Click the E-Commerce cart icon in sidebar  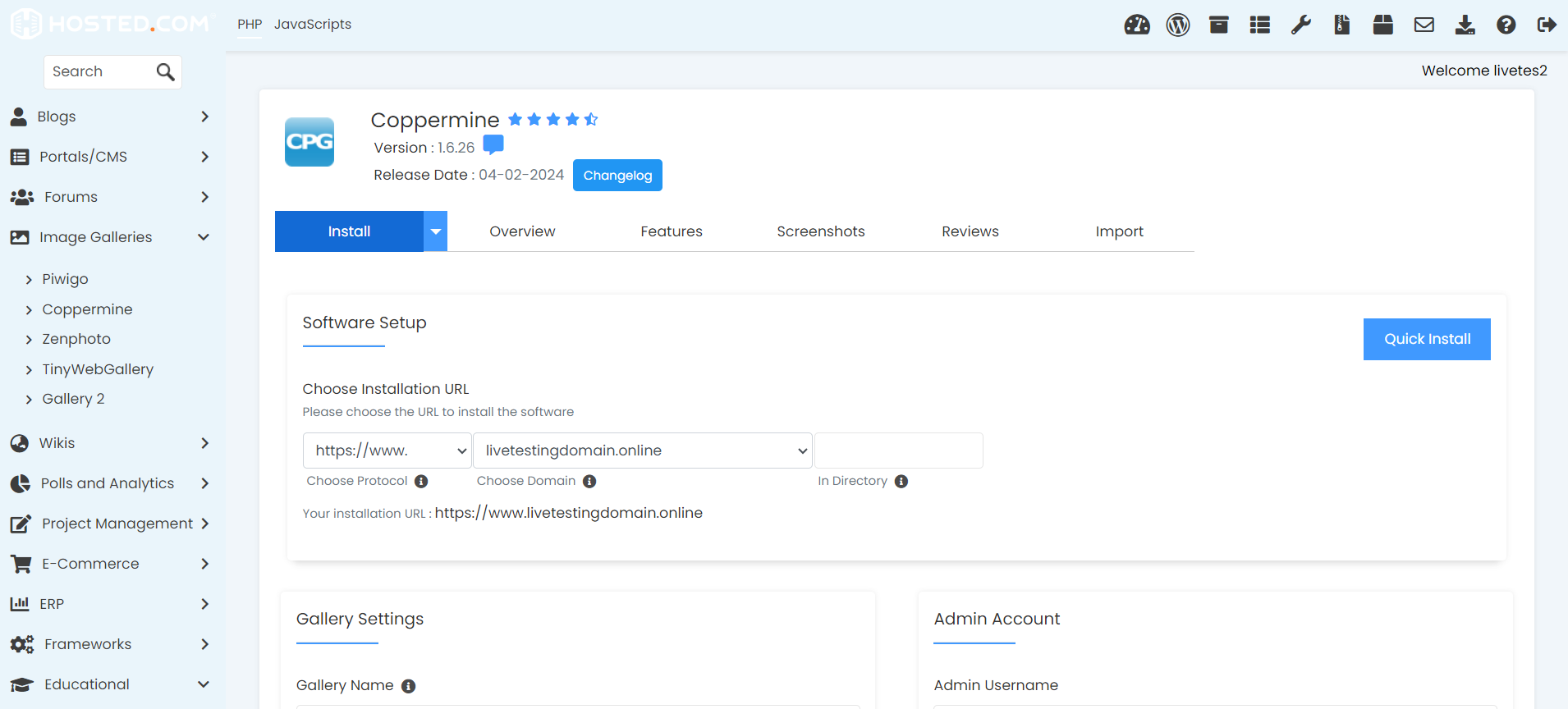point(21,564)
